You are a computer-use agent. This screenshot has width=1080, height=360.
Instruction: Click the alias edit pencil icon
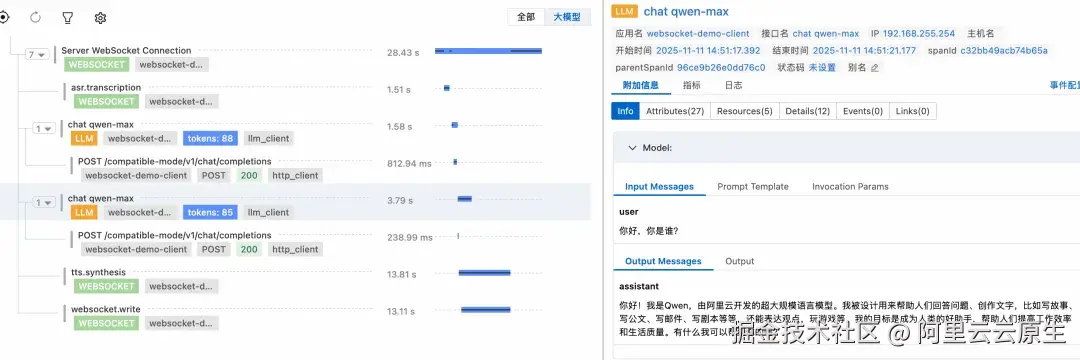875,67
